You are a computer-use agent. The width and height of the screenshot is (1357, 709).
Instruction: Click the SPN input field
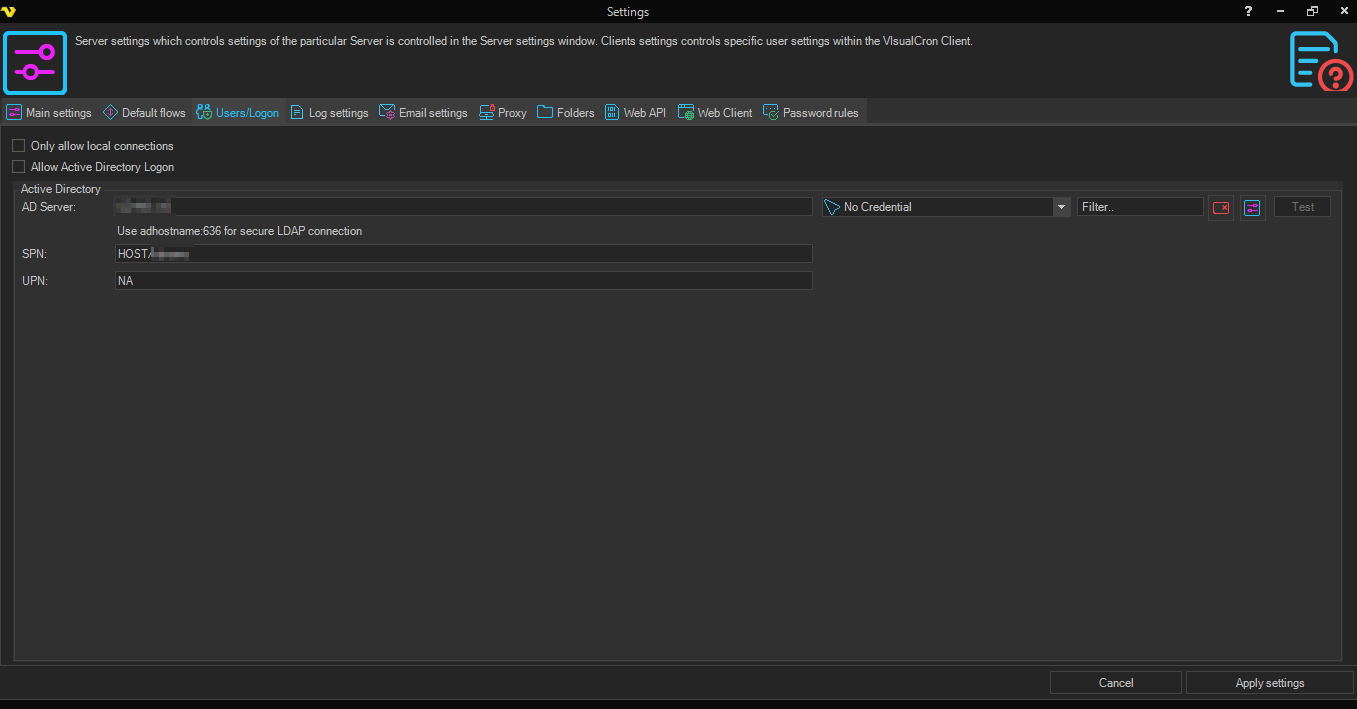464,254
